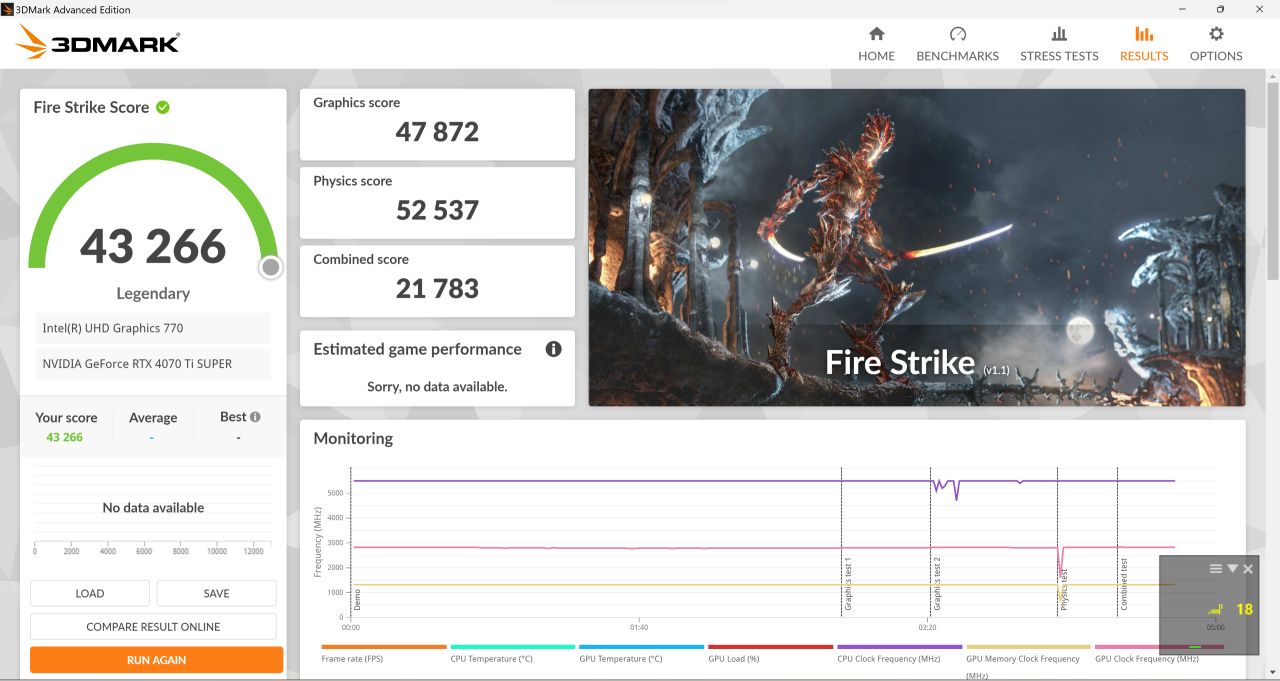Click Graphics test 1 timeline marker
This screenshot has height=681, width=1280.
click(848, 585)
